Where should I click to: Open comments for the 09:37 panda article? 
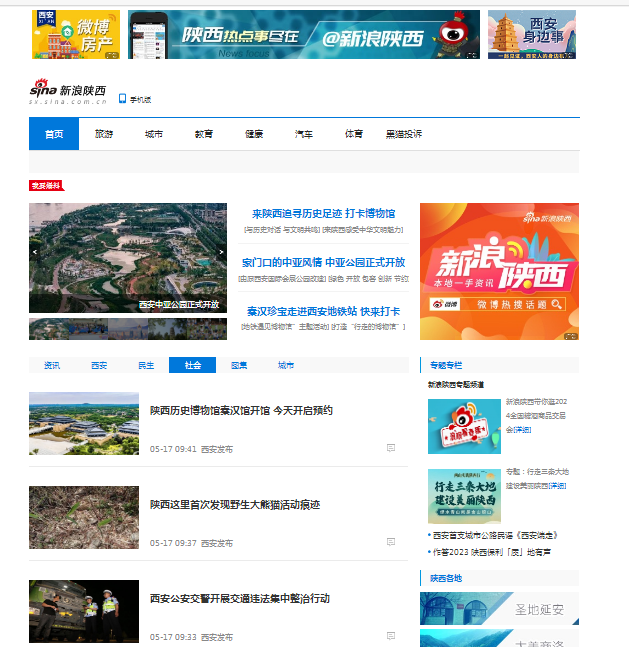391,542
